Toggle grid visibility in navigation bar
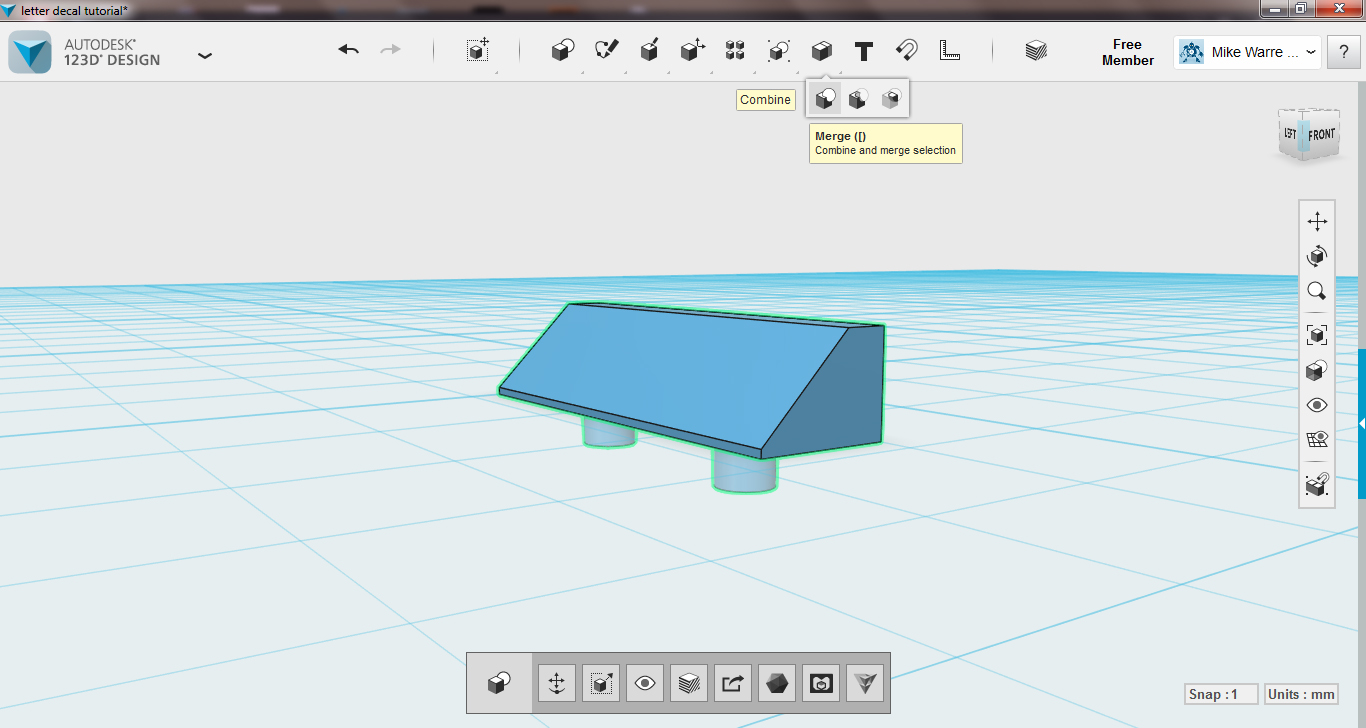1366x728 pixels. coord(1317,440)
